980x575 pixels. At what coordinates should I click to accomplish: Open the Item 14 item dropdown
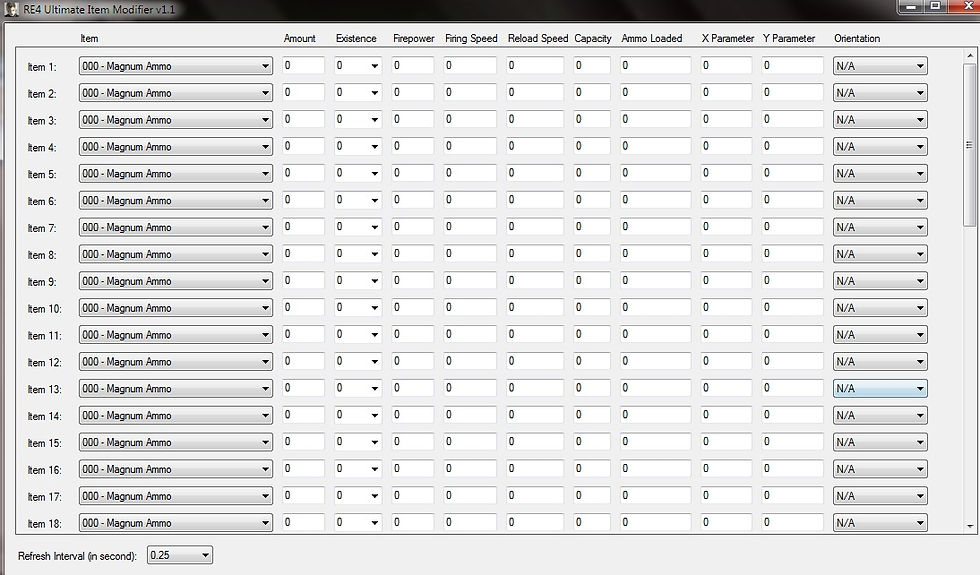176,415
